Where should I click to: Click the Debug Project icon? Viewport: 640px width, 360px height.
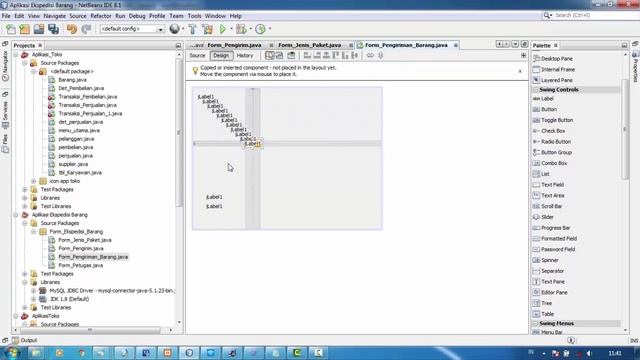241,29
